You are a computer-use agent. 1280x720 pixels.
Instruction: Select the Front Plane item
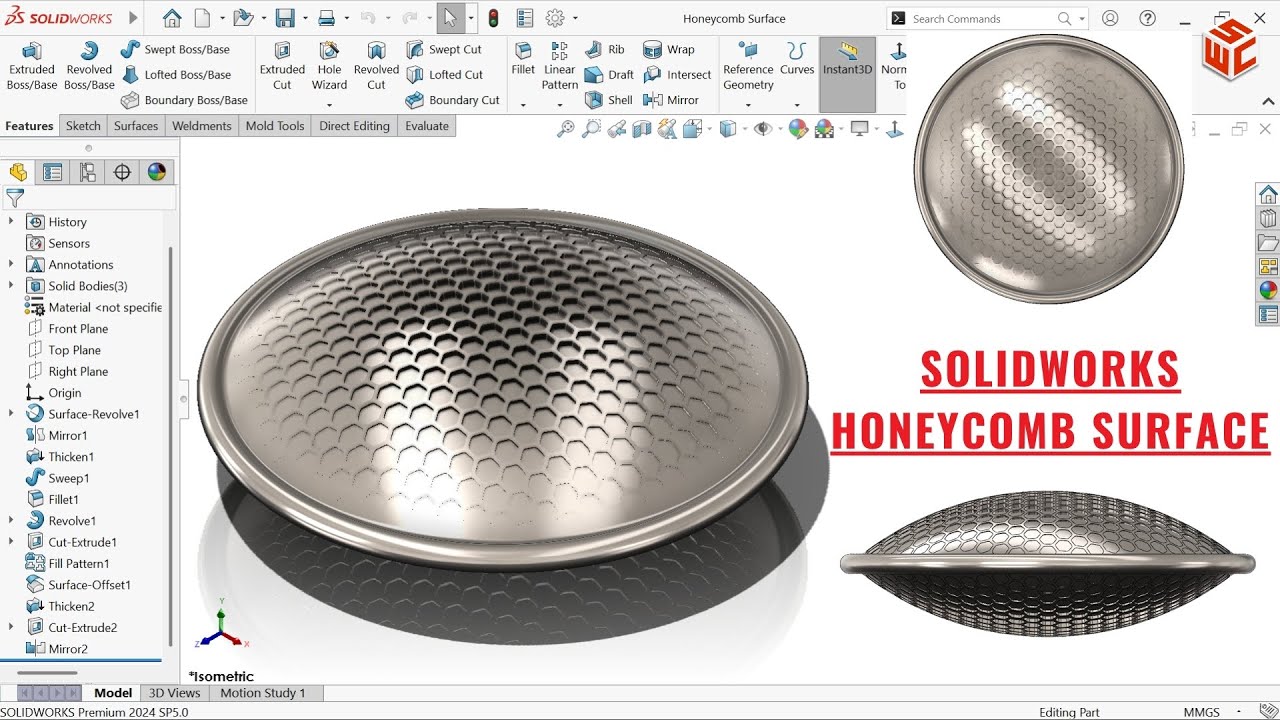point(67,329)
